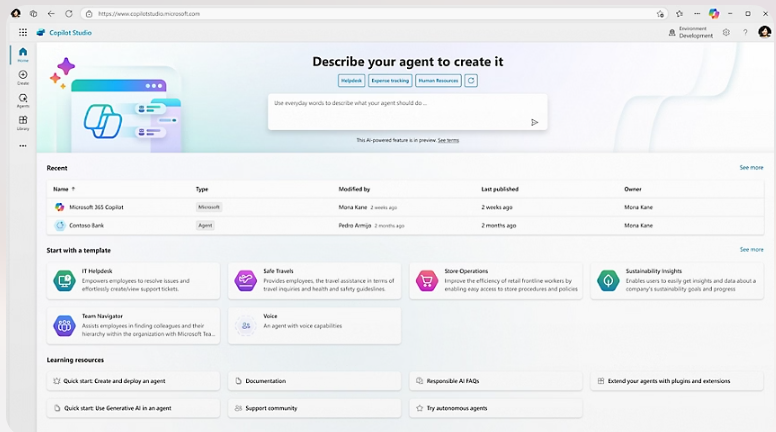Open the See terms link
Viewport: 776px width, 432px height.
point(448,140)
